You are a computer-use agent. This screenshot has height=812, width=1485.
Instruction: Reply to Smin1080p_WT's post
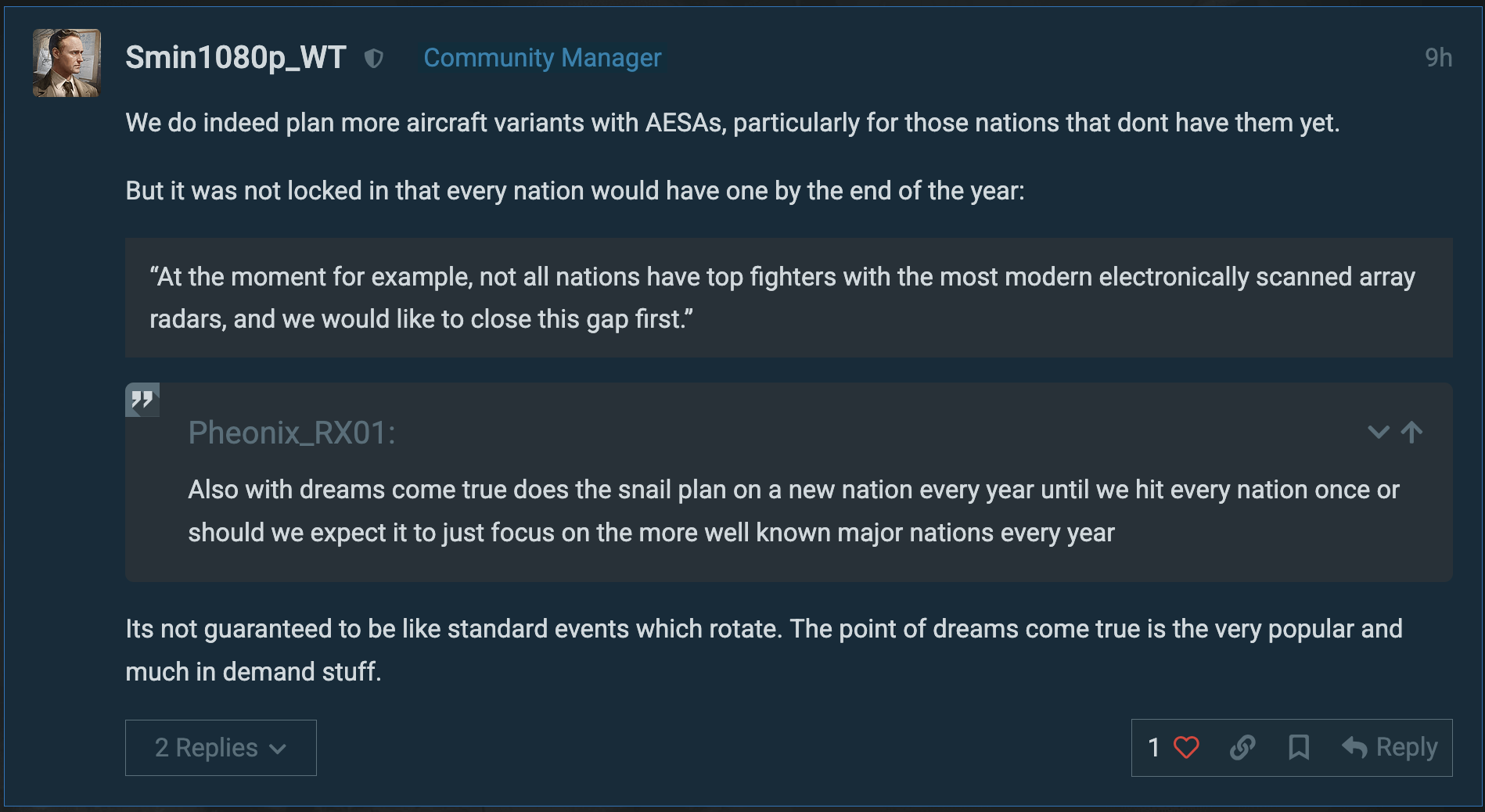[x=1390, y=748]
